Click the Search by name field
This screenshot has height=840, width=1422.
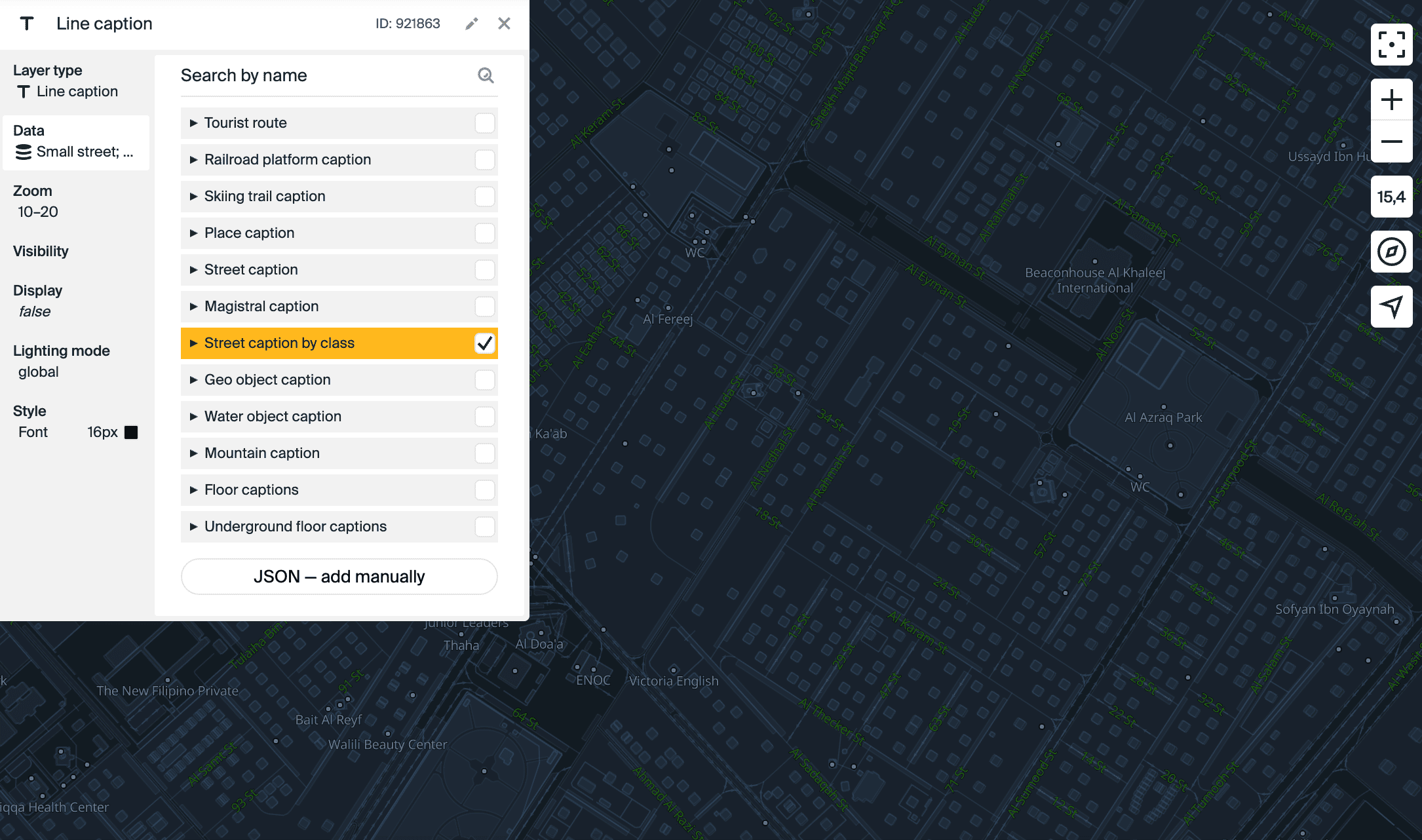pyautogui.click(x=324, y=75)
